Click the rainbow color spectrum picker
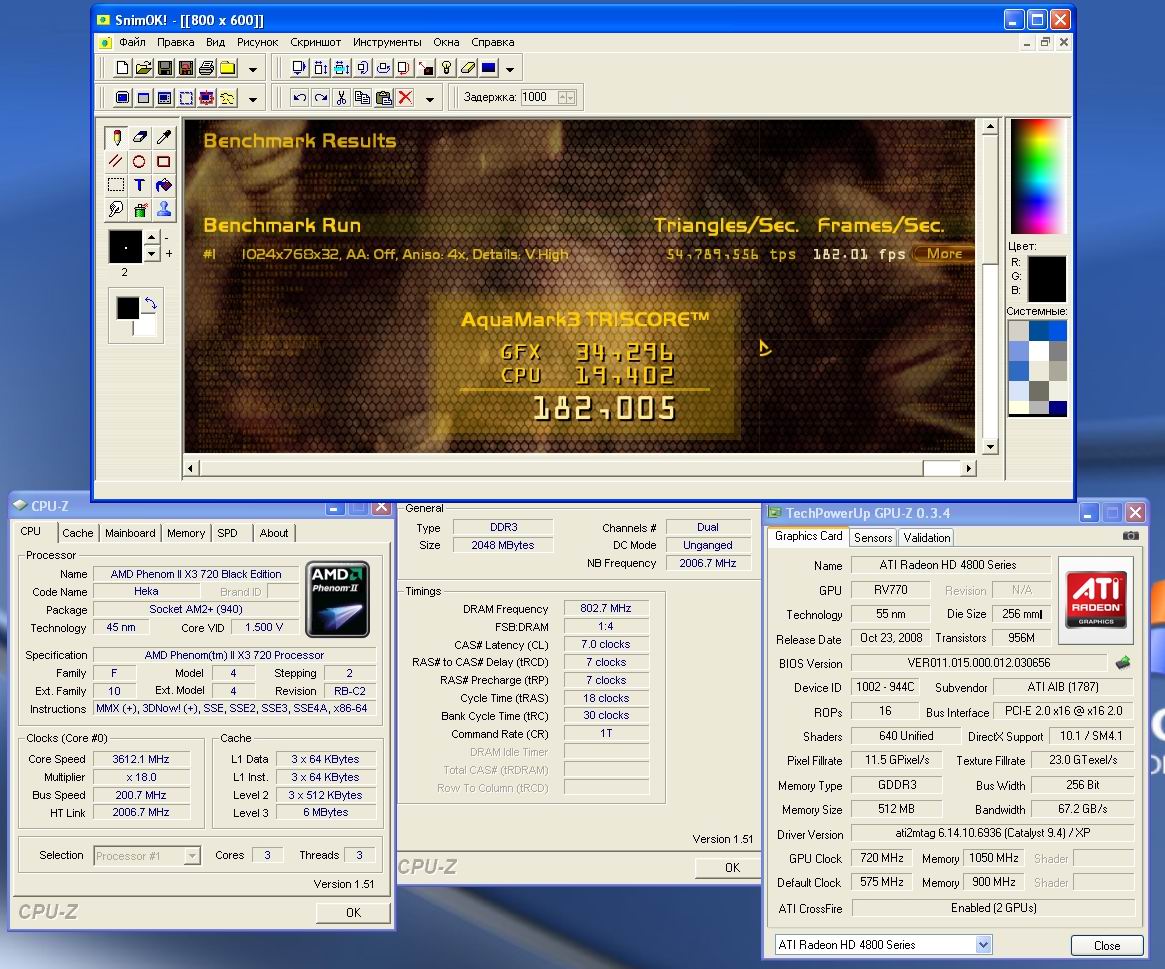Screen dimensions: 1165x969 (1038, 177)
